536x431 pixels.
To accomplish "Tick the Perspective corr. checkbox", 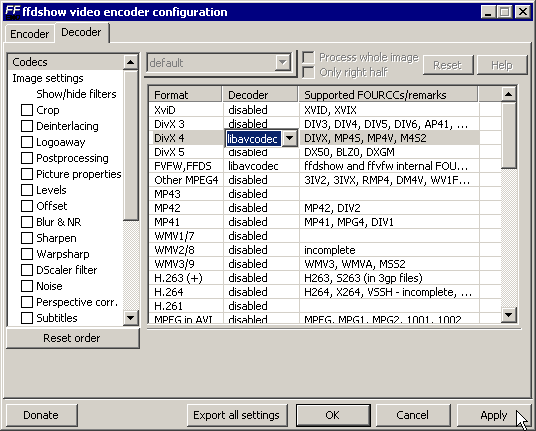I will [x=27, y=302].
